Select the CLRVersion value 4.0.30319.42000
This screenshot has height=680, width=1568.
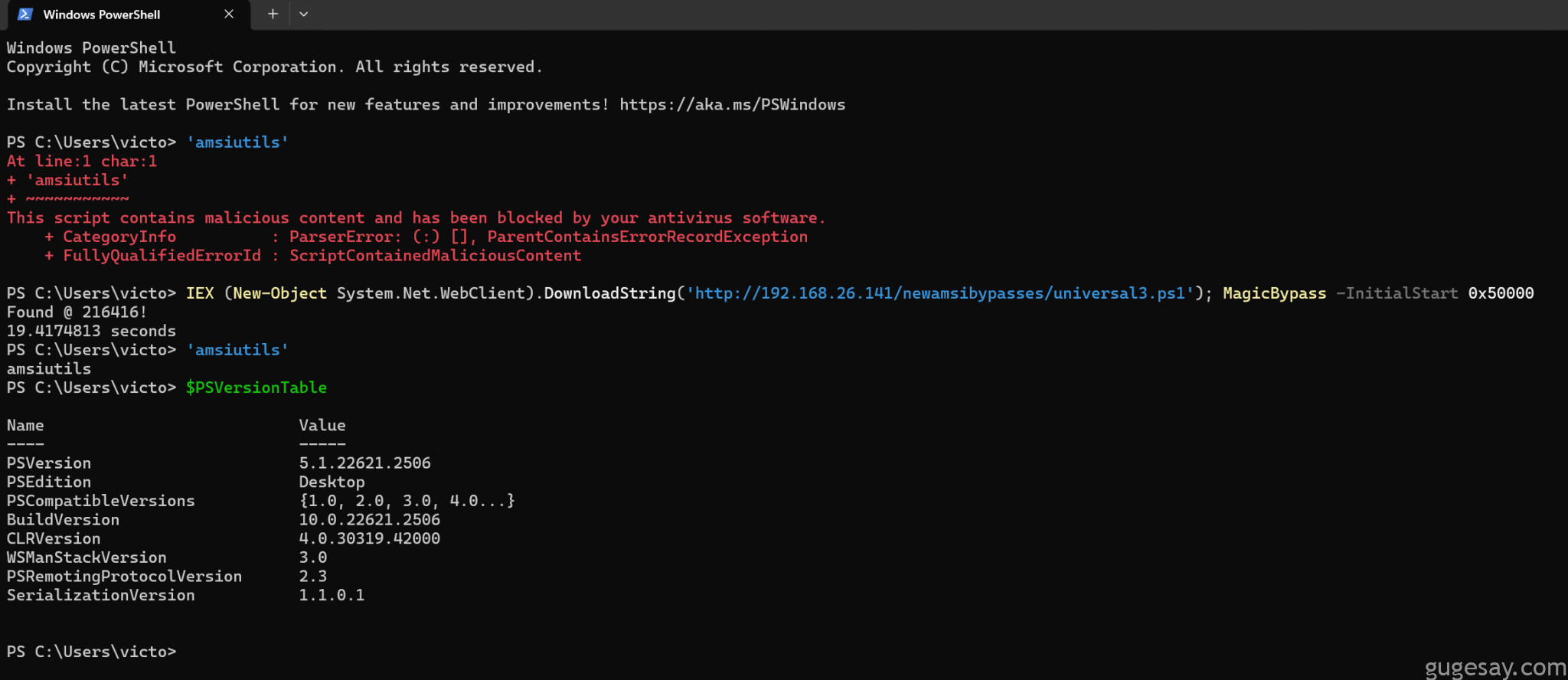click(370, 538)
